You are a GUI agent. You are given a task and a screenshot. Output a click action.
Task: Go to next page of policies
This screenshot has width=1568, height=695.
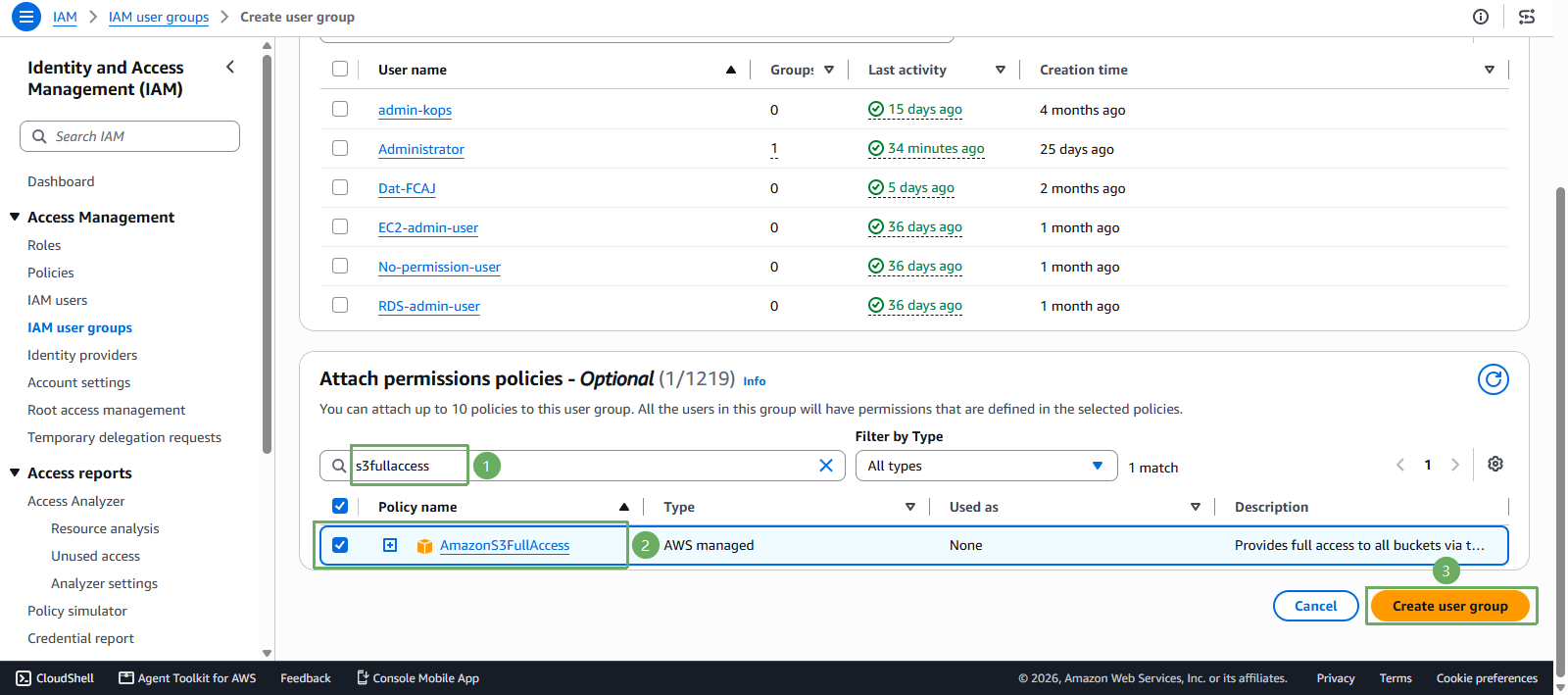point(1455,465)
